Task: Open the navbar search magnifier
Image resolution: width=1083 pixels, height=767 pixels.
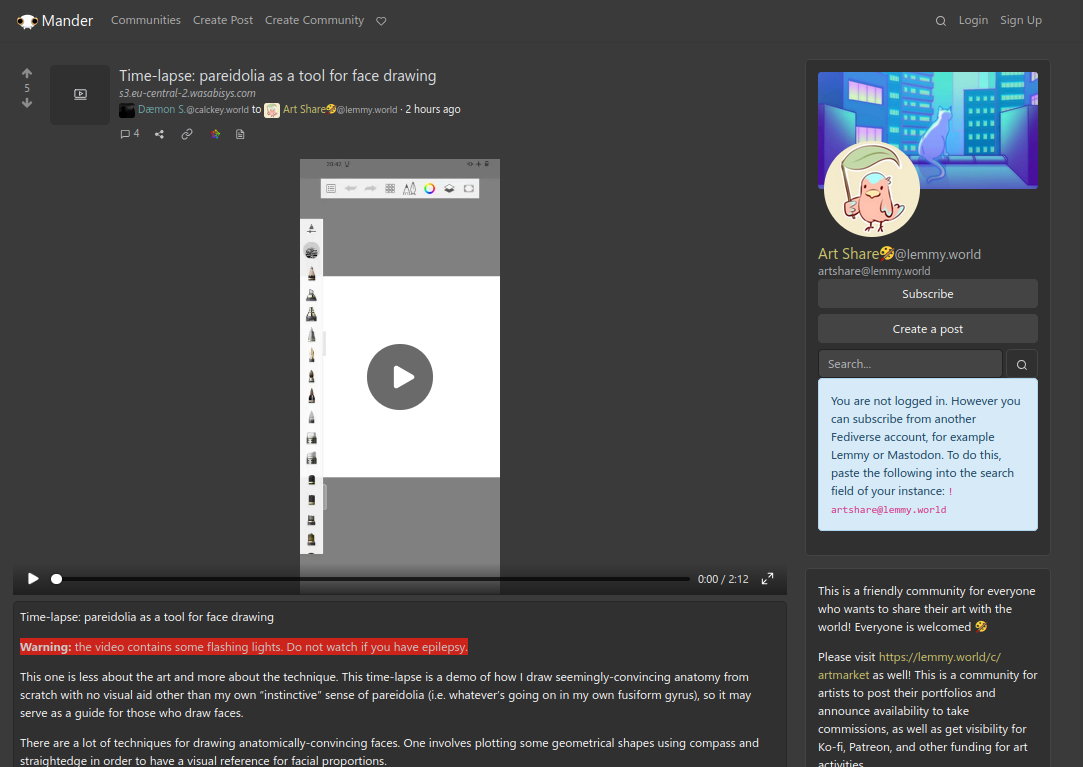Action: point(940,19)
